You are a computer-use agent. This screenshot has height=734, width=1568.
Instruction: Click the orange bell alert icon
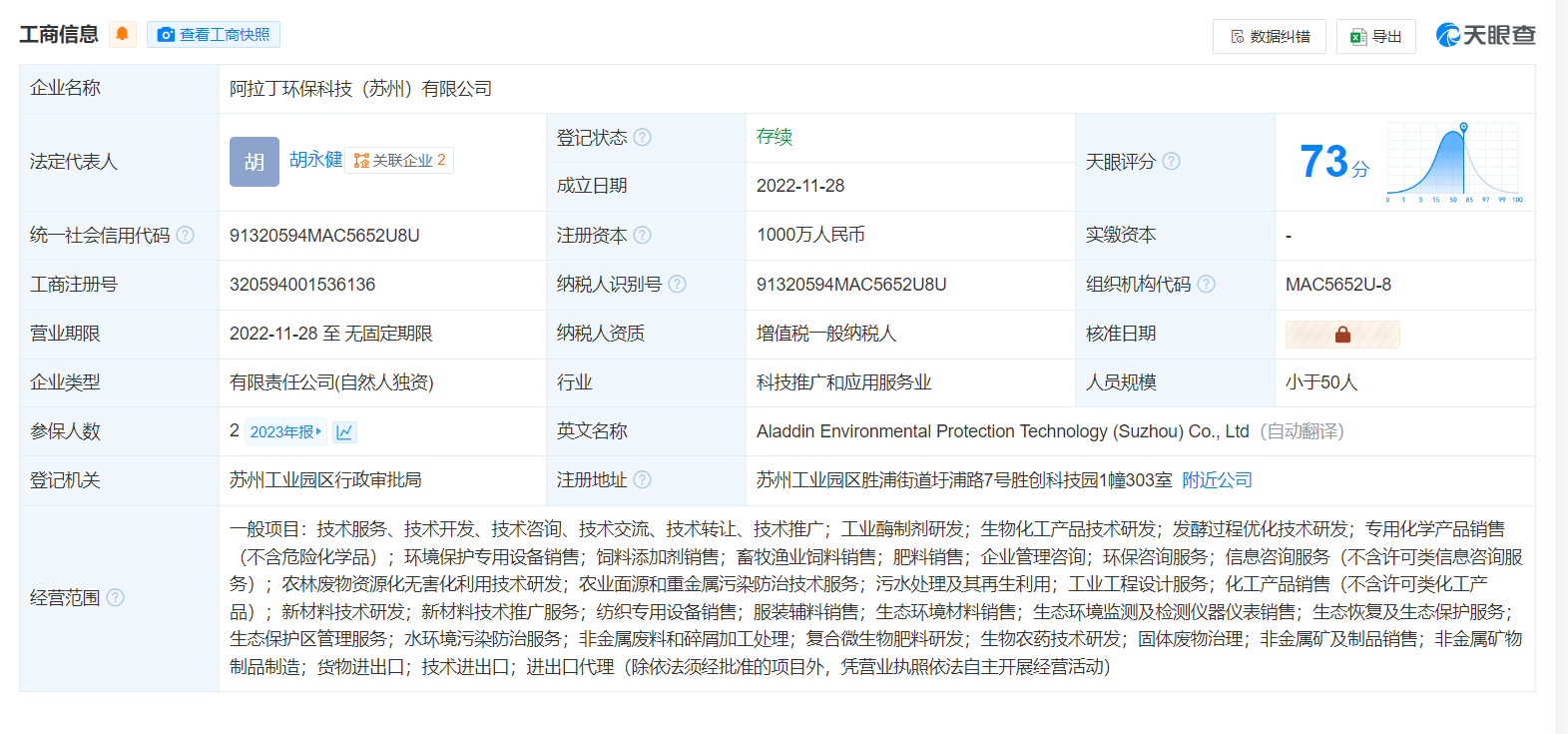point(122,34)
